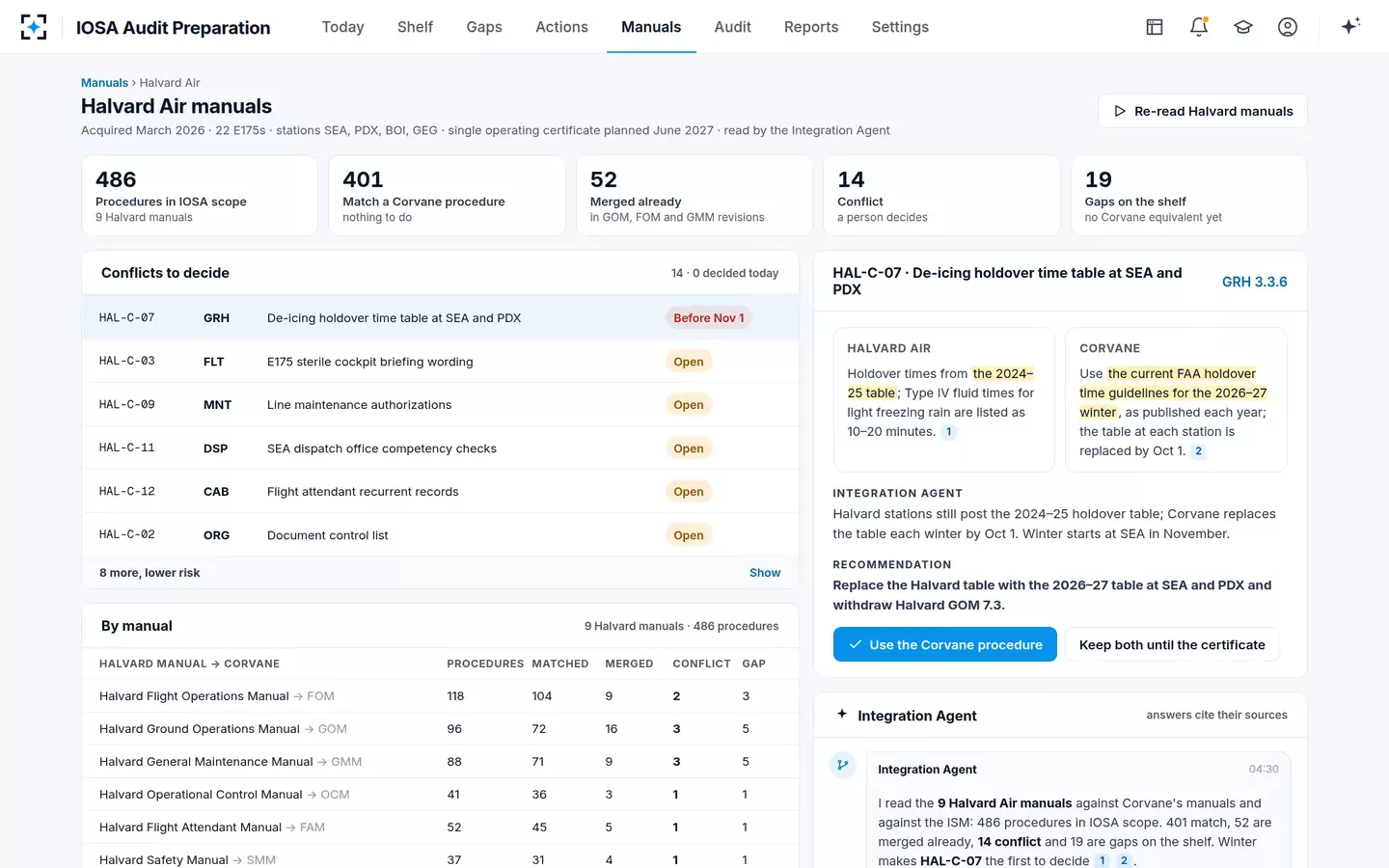Switch to the Today tab

coord(342,27)
